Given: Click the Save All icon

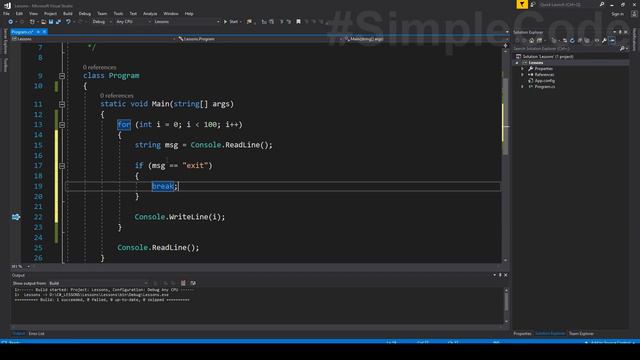Looking at the screenshot, I should (58, 22).
